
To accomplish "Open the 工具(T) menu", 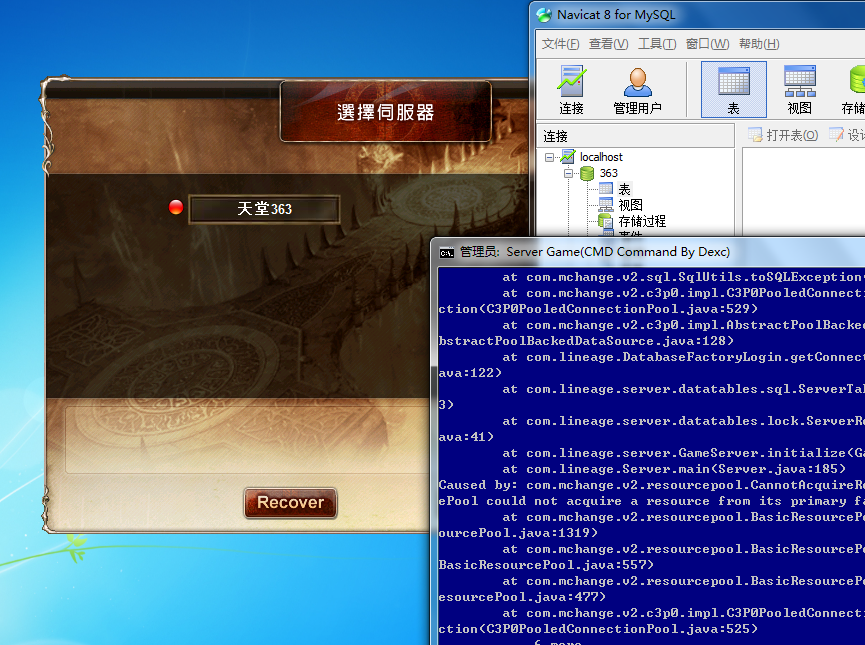I will point(656,44).
